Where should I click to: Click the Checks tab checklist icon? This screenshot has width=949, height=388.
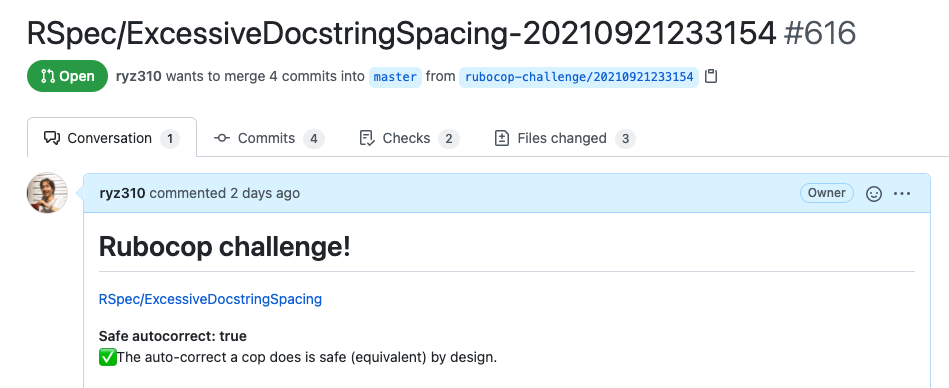pyautogui.click(x=367, y=138)
